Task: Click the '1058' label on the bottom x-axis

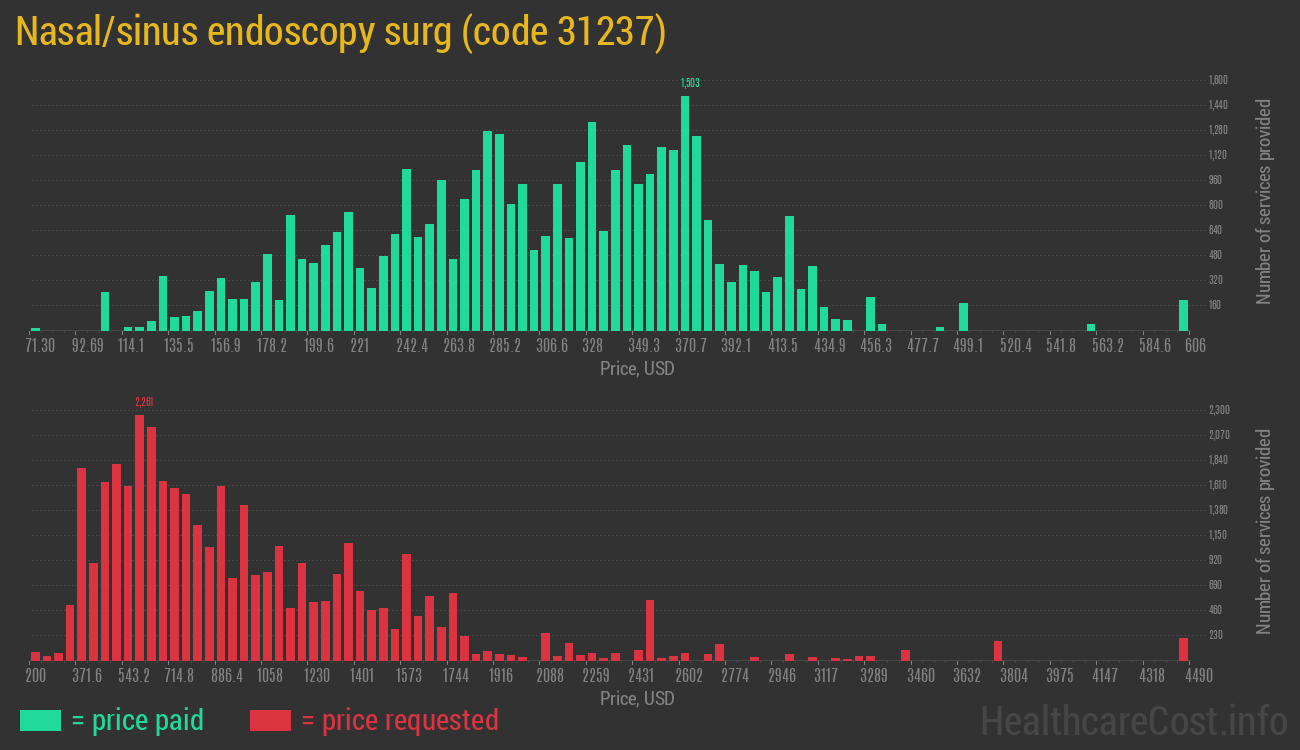Action: 270,676
